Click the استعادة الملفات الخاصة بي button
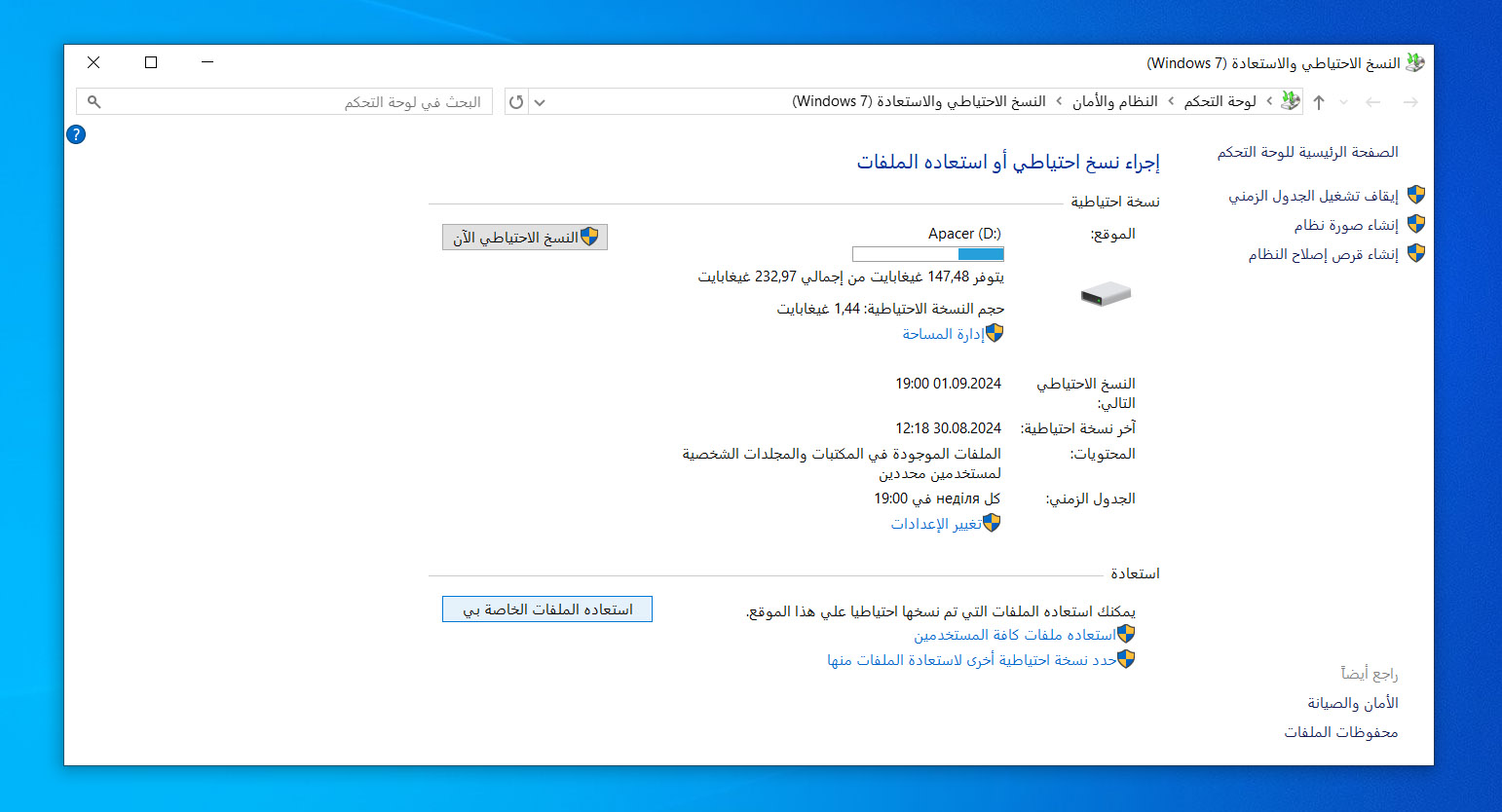This screenshot has height=812, width=1502. click(x=547, y=609)
